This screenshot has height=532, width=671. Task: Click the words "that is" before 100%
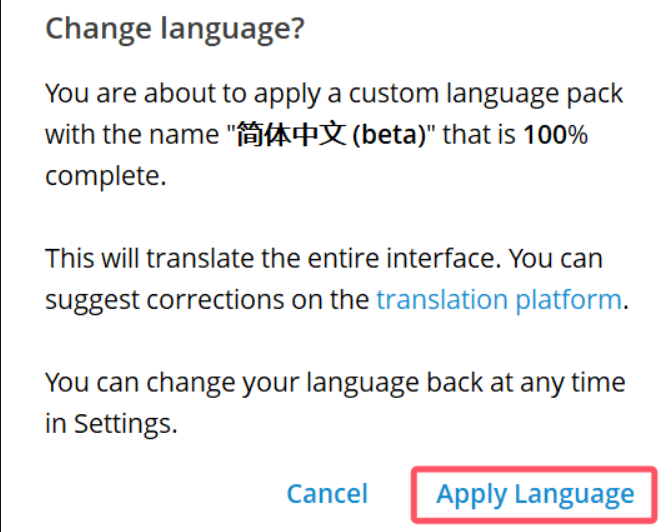click(x=478, y=135)
